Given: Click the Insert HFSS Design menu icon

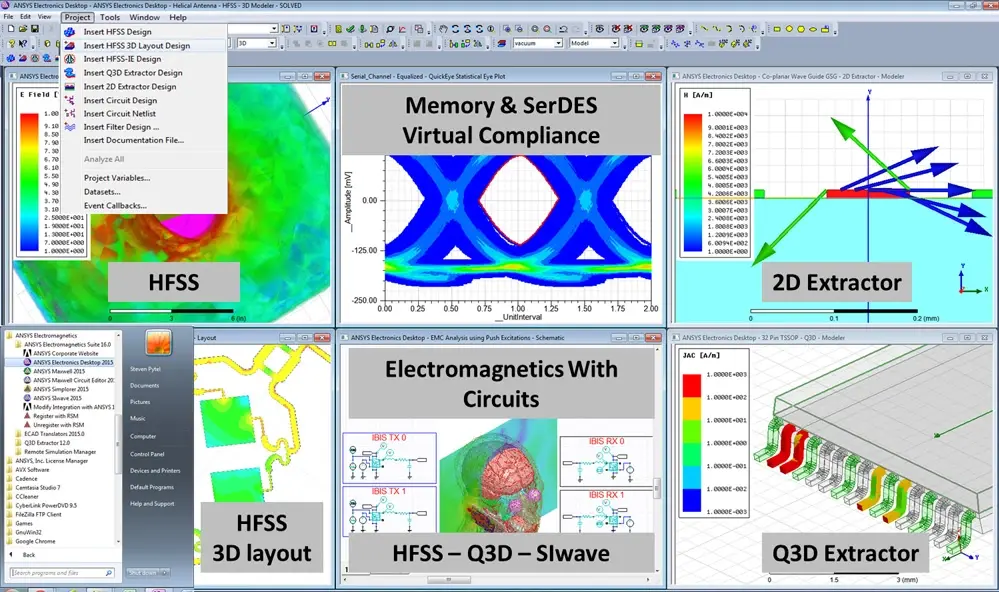Looking at the screenshot, I should pos(70,32).
